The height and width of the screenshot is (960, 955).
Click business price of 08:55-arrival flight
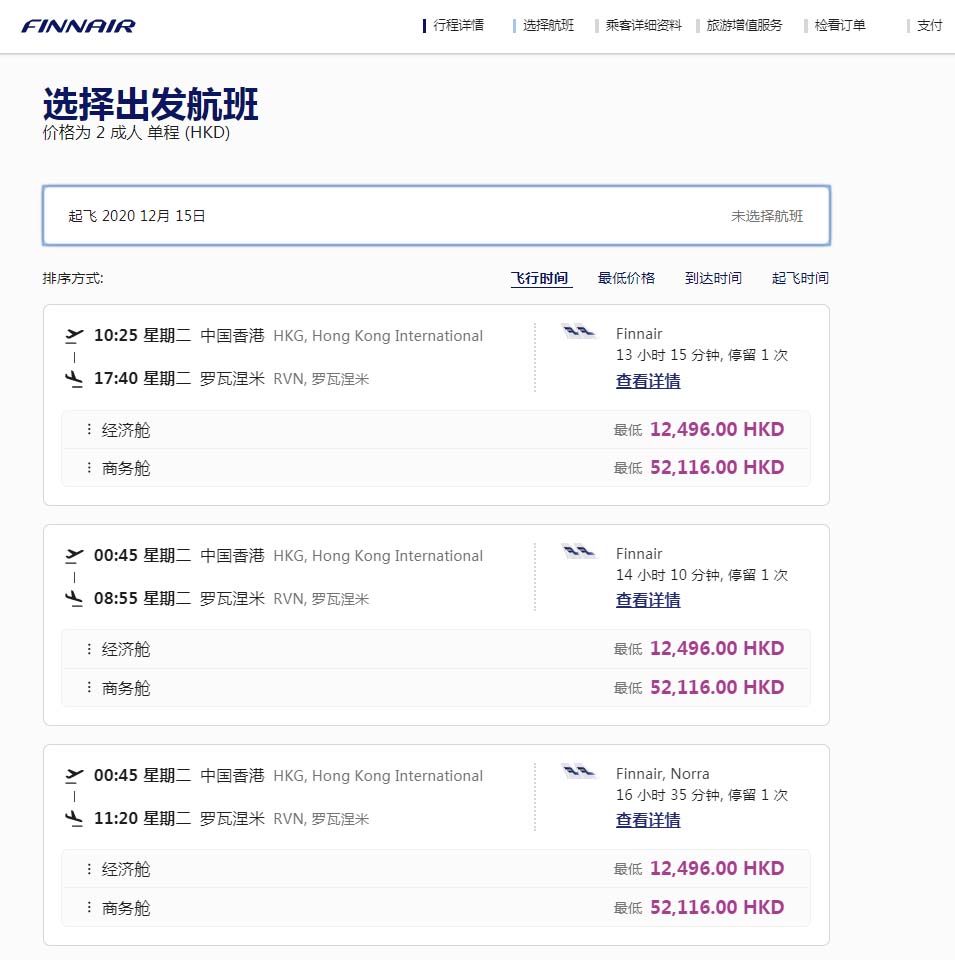717,687
